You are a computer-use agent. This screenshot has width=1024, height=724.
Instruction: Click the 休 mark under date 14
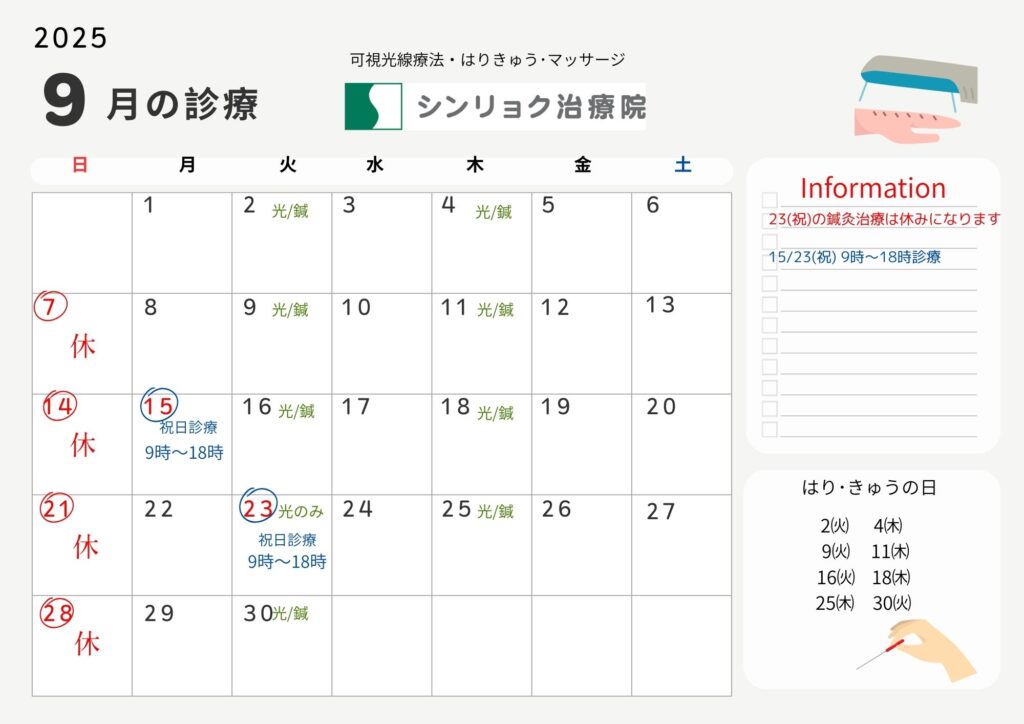point(83,445)
